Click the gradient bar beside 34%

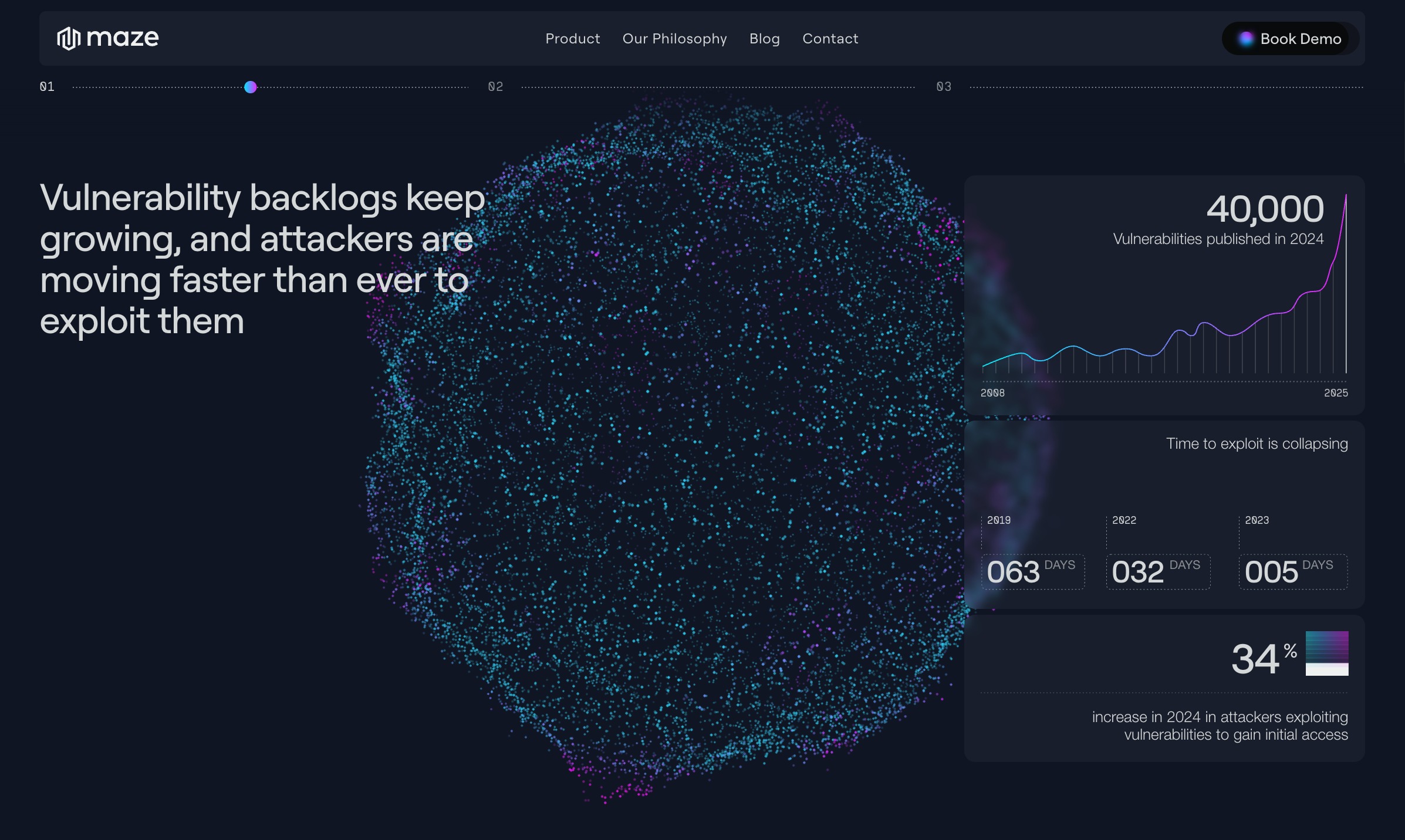[x=1327, y=653]
